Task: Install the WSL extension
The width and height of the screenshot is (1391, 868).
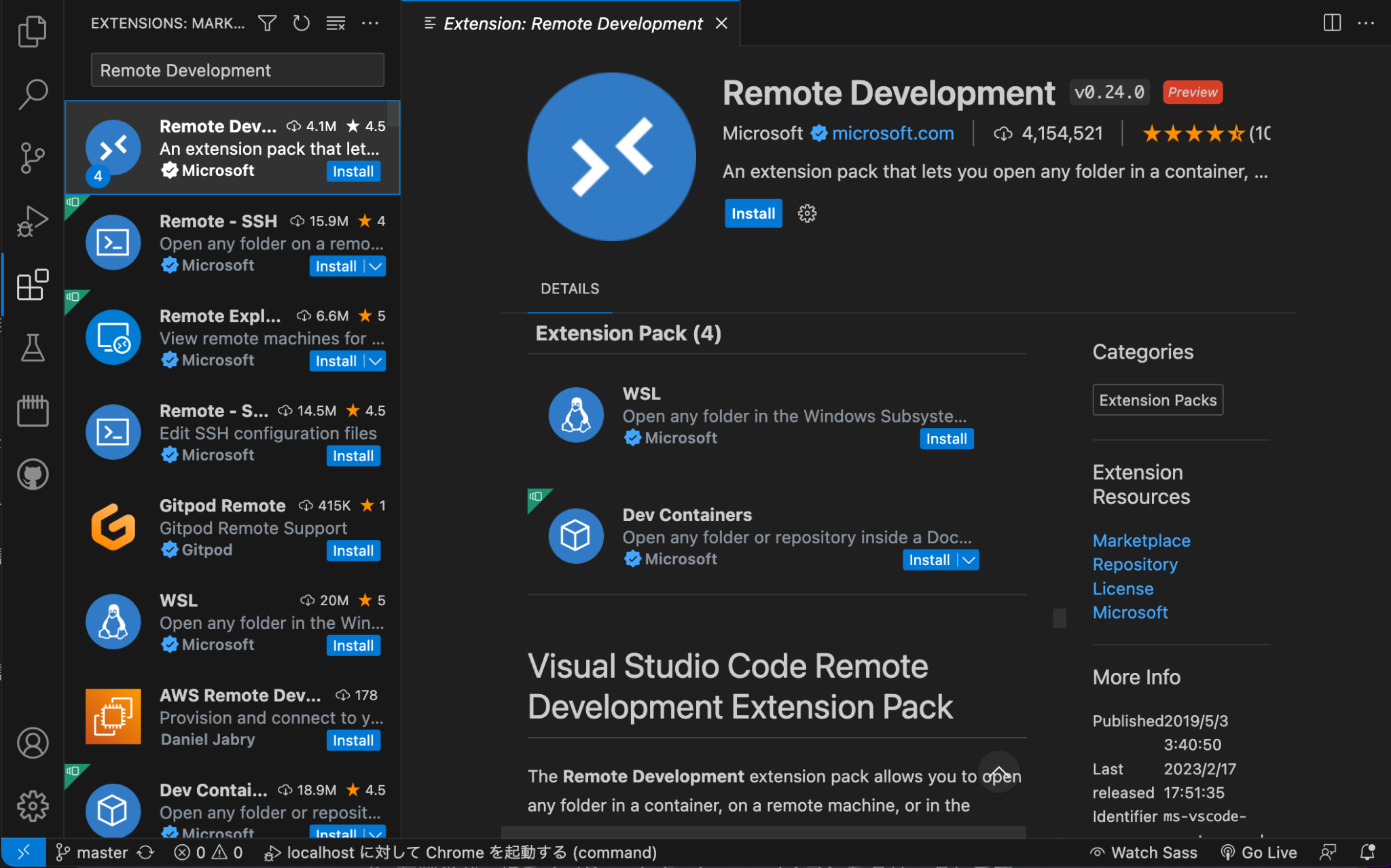Action: pos(946,438)
